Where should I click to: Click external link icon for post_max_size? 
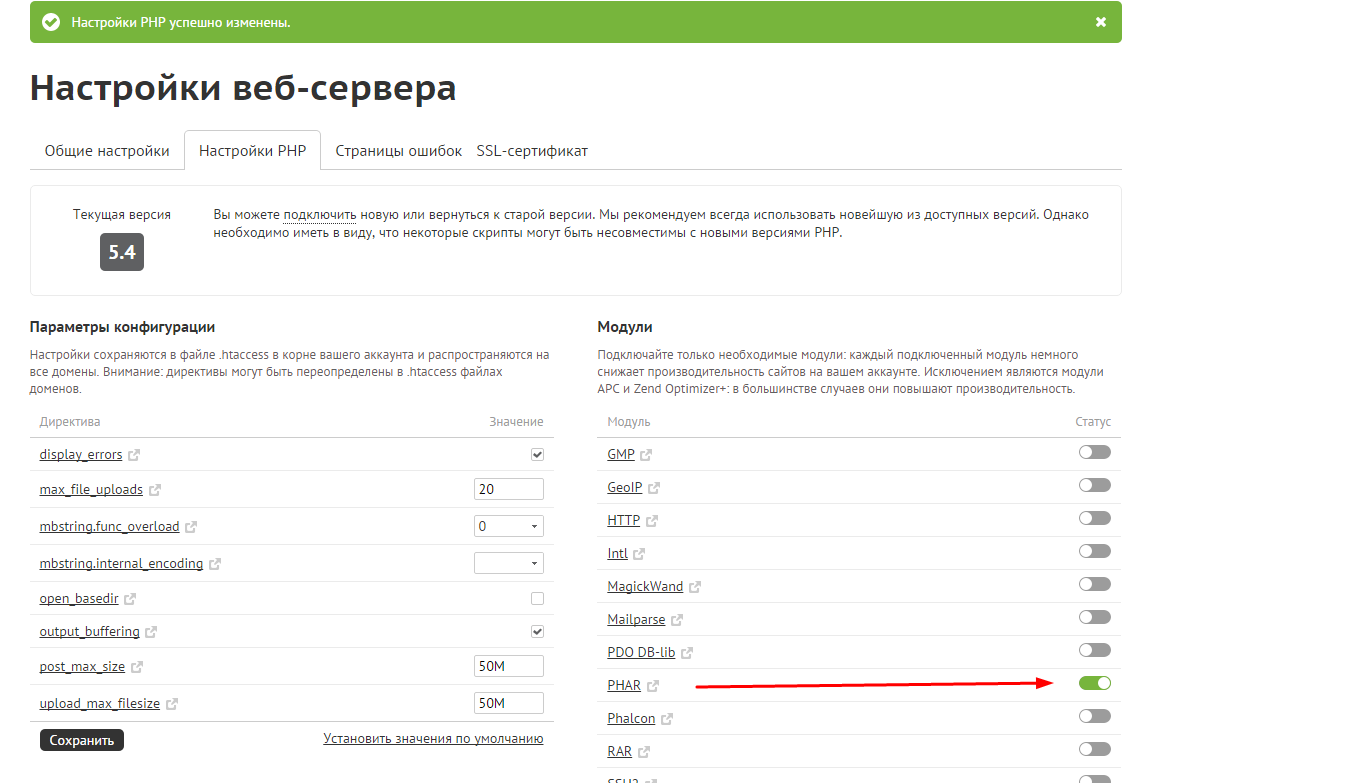(x=137, y=667)
